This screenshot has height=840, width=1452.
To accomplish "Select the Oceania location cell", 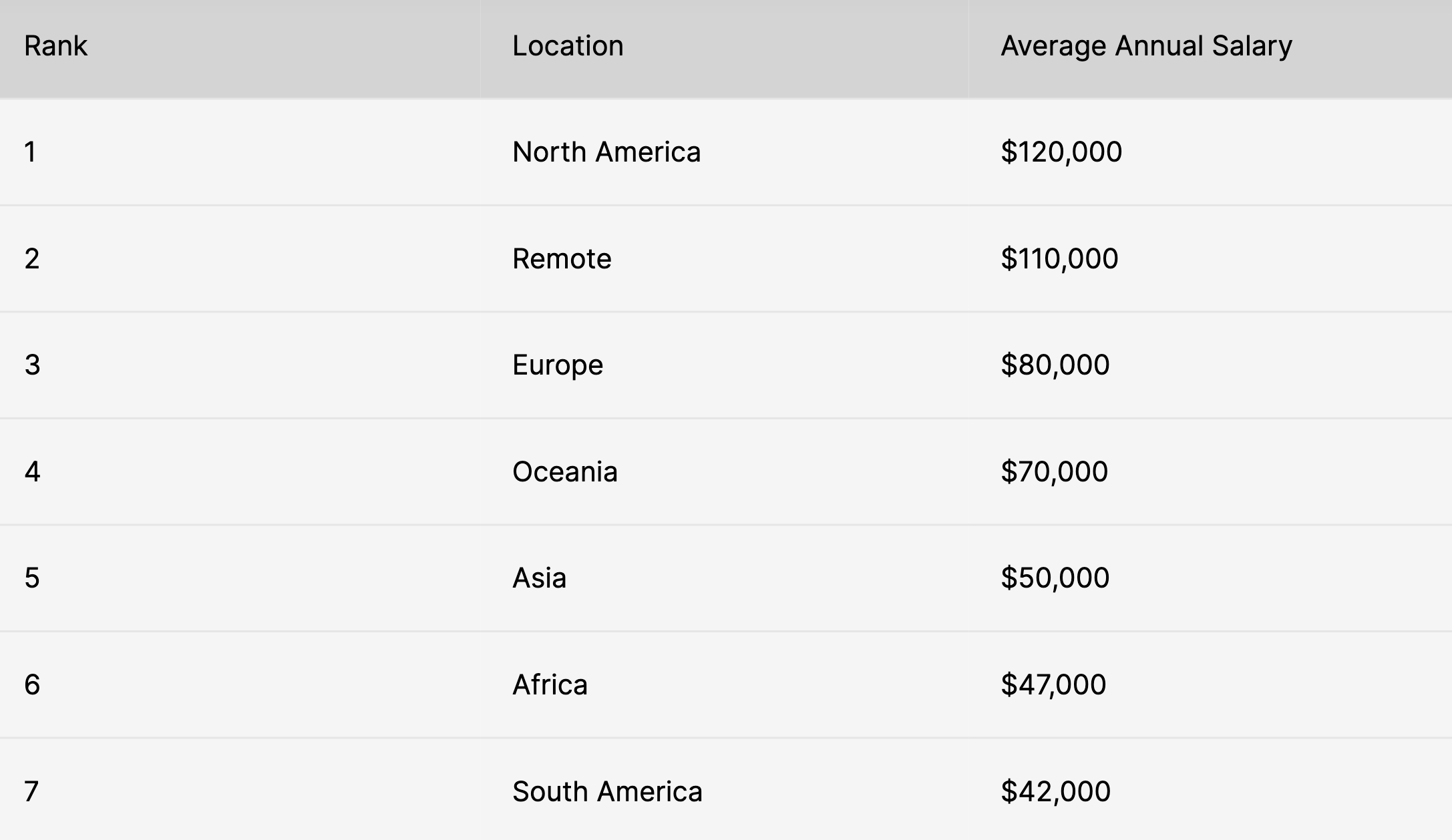I will (x=565, y=472).
